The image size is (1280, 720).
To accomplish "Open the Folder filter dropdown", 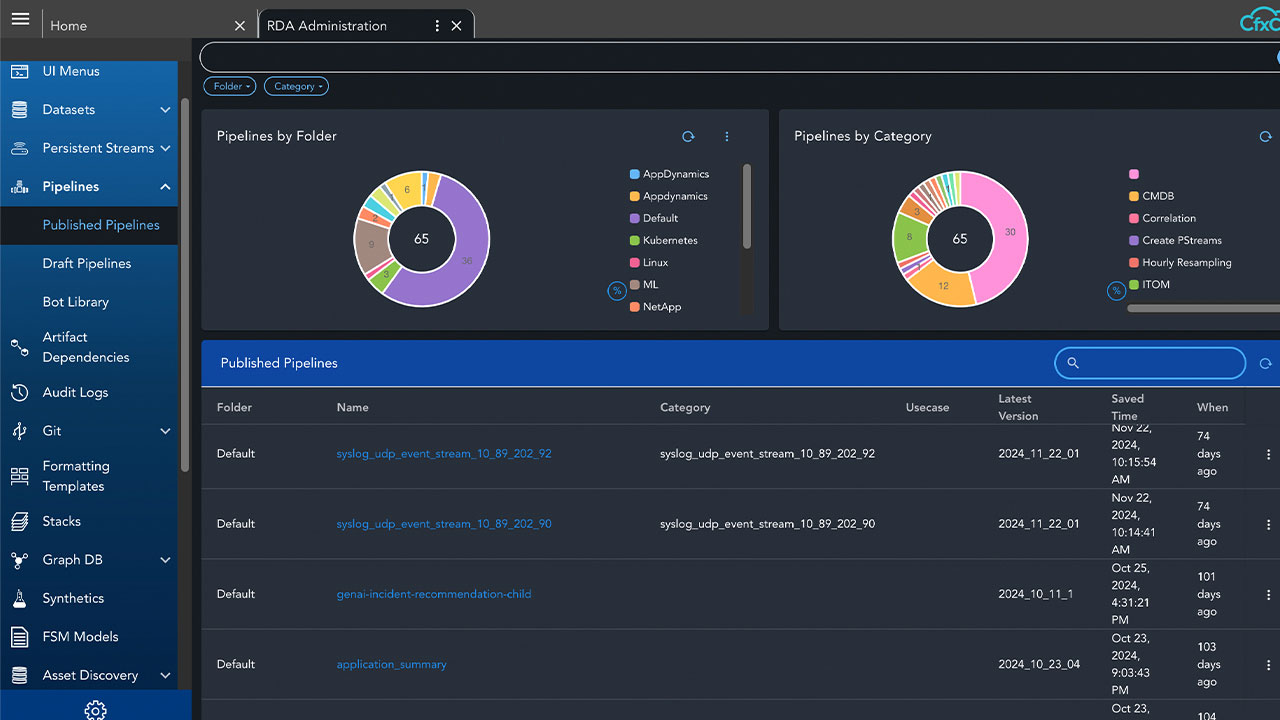I will [230, 87].
